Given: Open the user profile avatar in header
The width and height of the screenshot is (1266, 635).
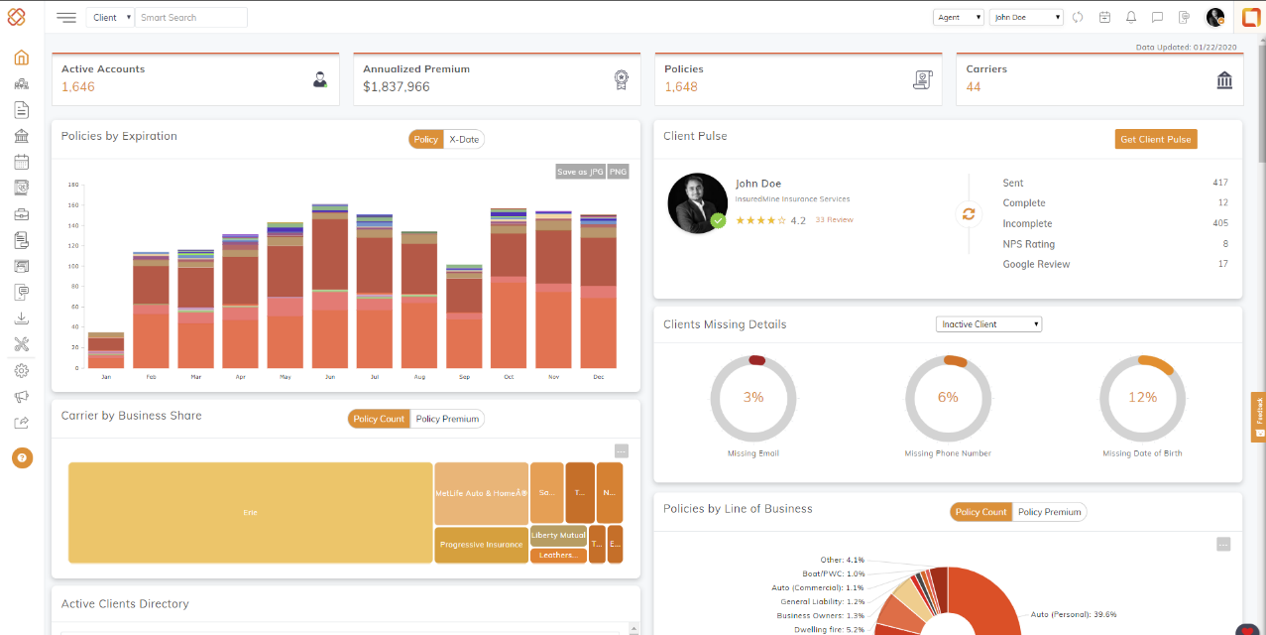Looking at the screenshot, I should (x=1215, y=17).
